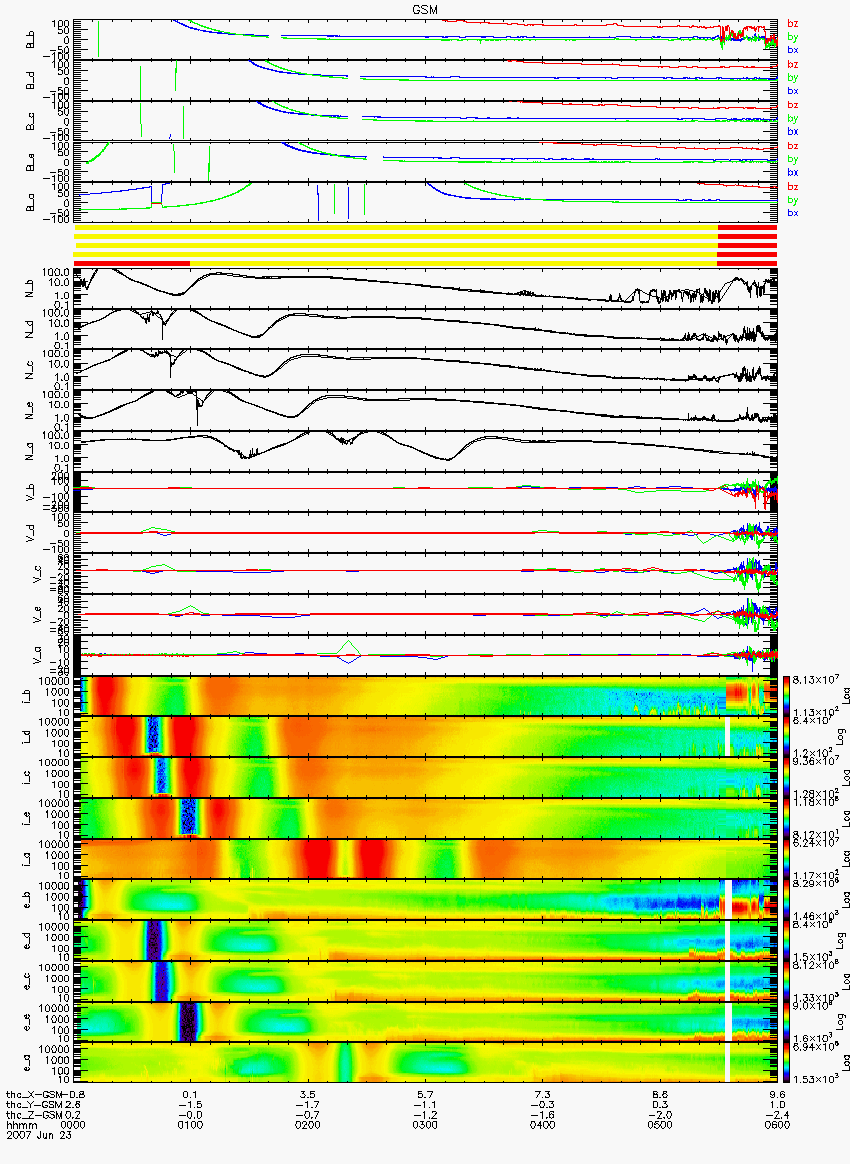Click the i_b panel color bar
Image resolution: width=850 pixels, height=1164 pixels.
[x=786, y=696]
